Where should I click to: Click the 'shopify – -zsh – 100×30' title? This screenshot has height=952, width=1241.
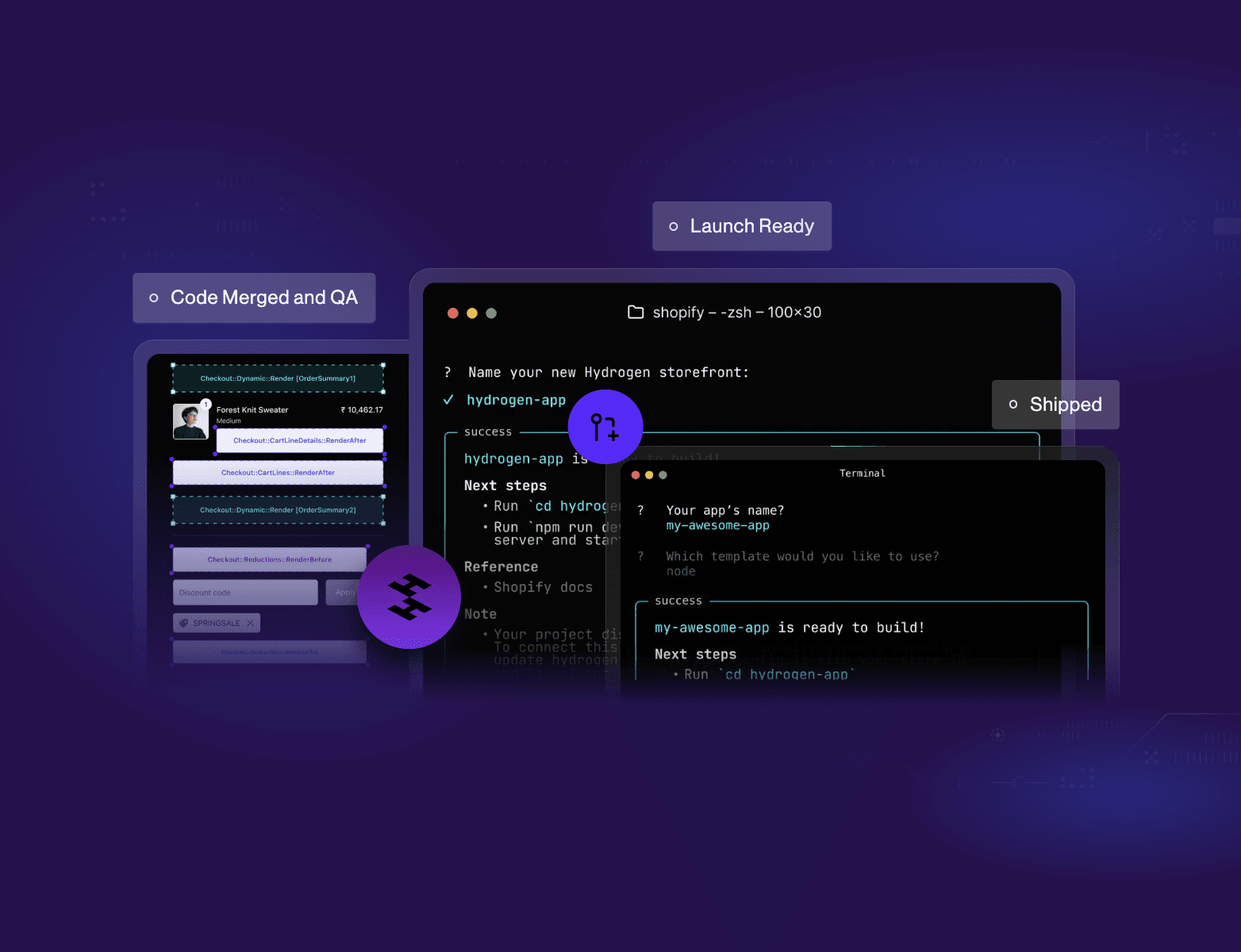737,313
